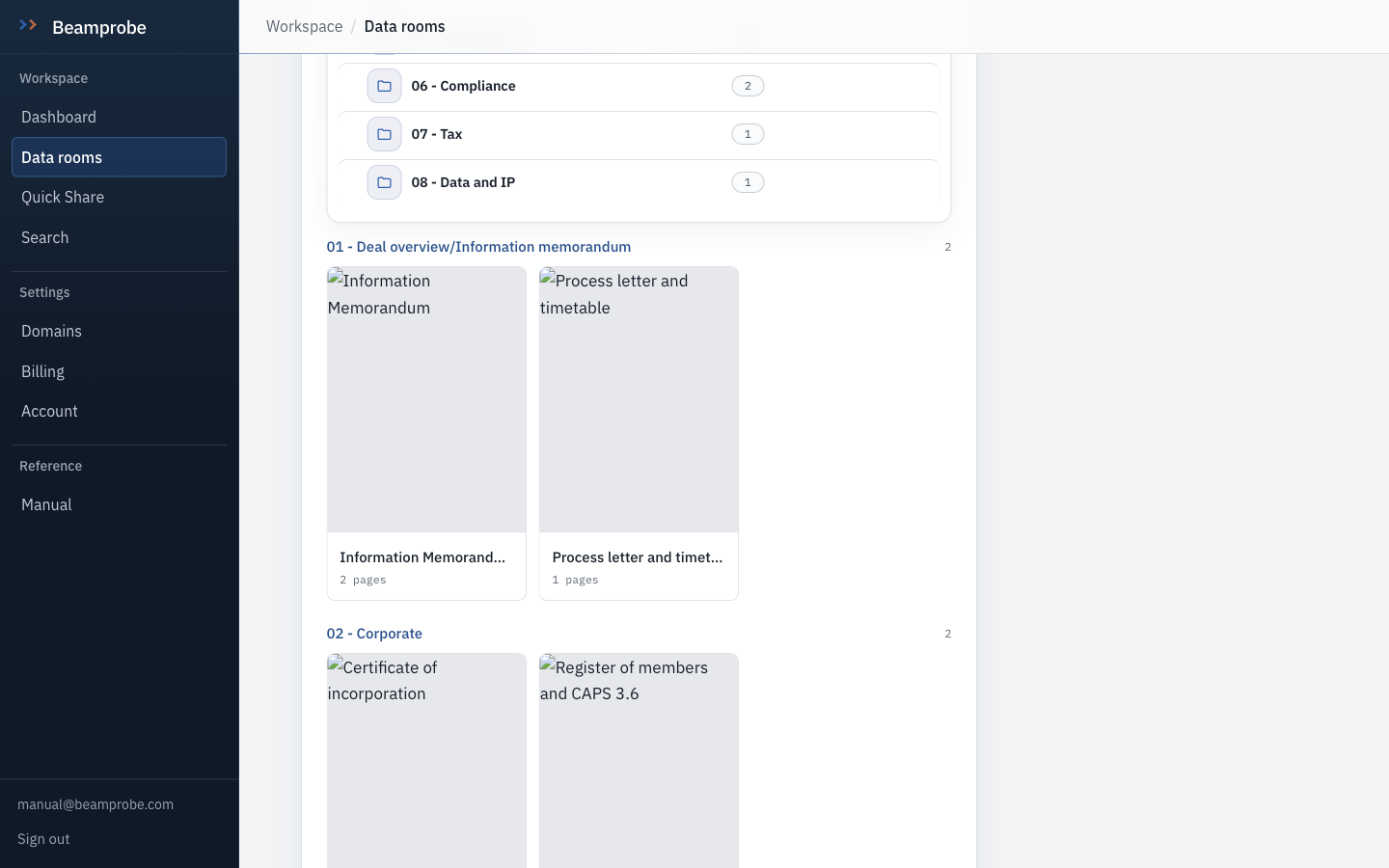Go to Dashboard in the sidebar
Image resolution: width=1389 pixels, height=868 pixels.
point(119,117)
